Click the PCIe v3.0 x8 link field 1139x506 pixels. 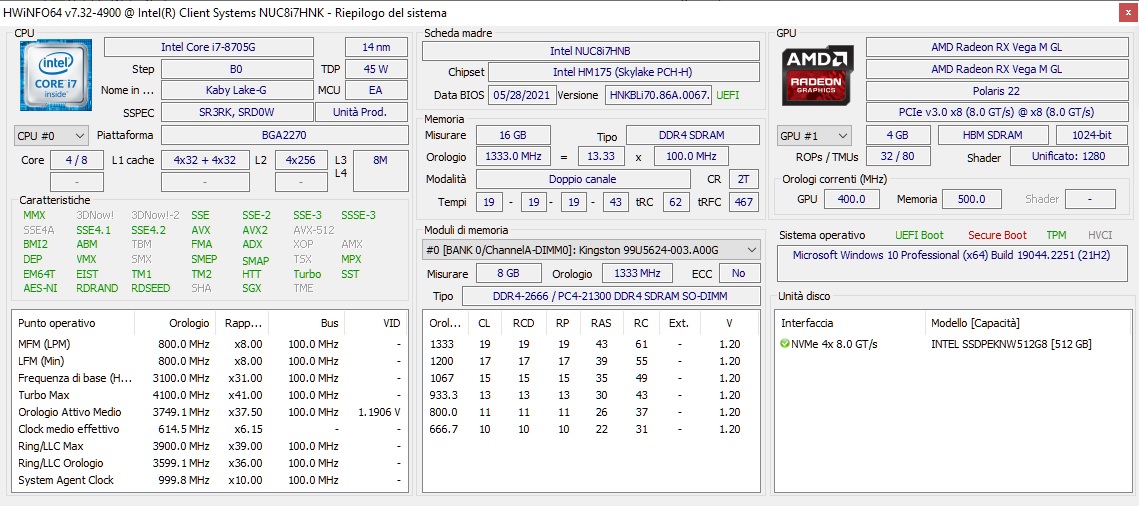point(996,113)
